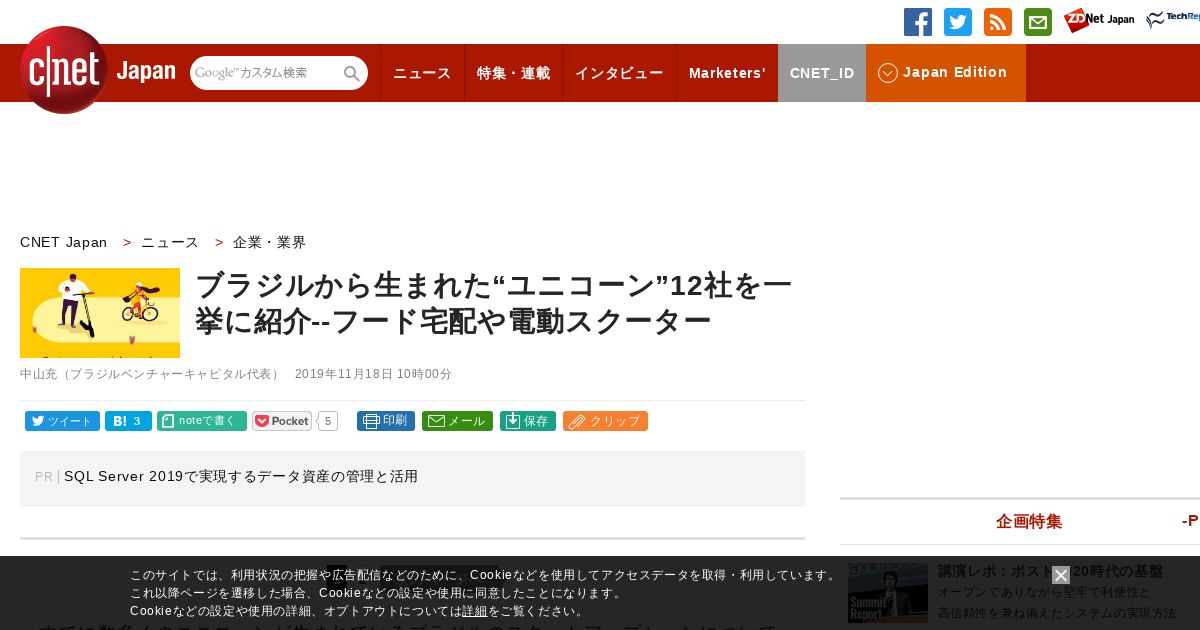The width and height of the screenshot is (1200, 630).
Task: Go to 企業・業界 breadcrumb
Action: point(270,242)
